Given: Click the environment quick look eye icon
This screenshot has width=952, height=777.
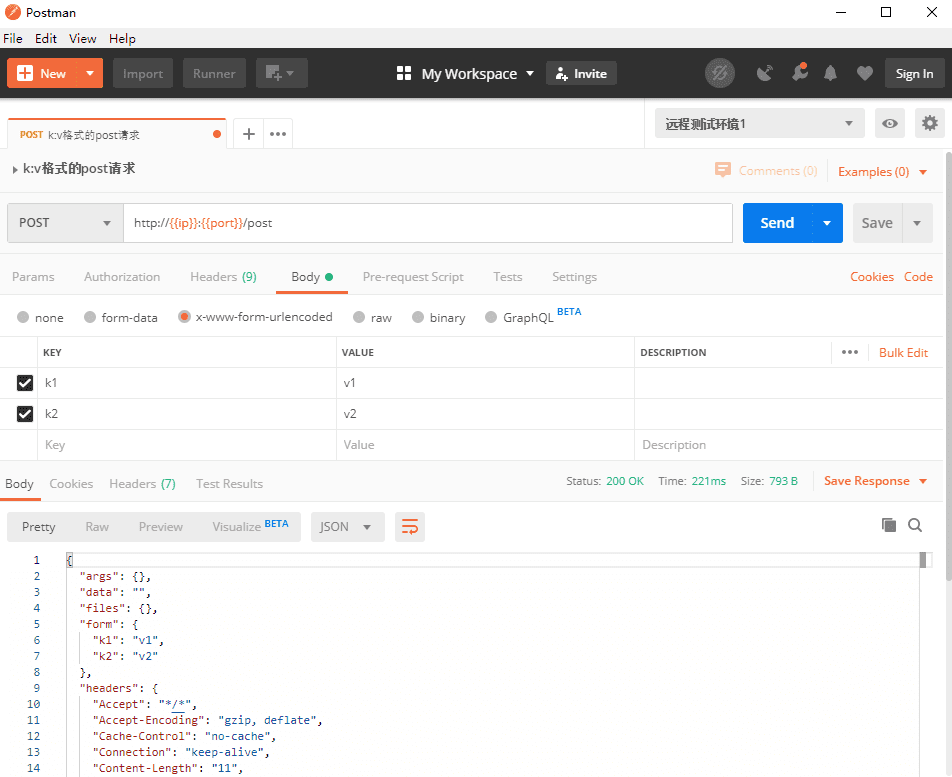Looking at the screenshot, I should (x=889, y=124).
